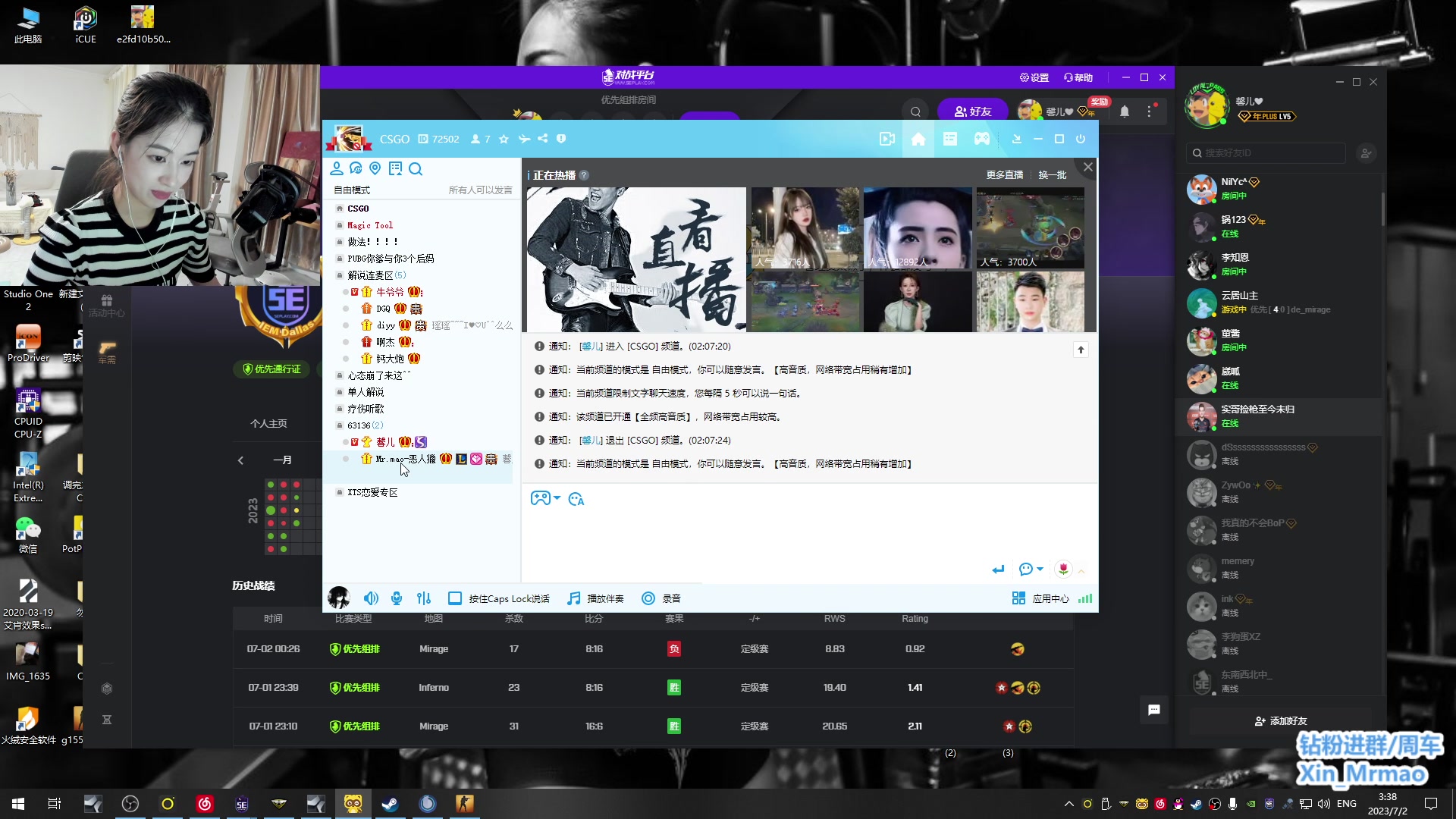Switch channel window to compact mode icon
The width and height of the screenshot is (1456, 819).
1017,139
